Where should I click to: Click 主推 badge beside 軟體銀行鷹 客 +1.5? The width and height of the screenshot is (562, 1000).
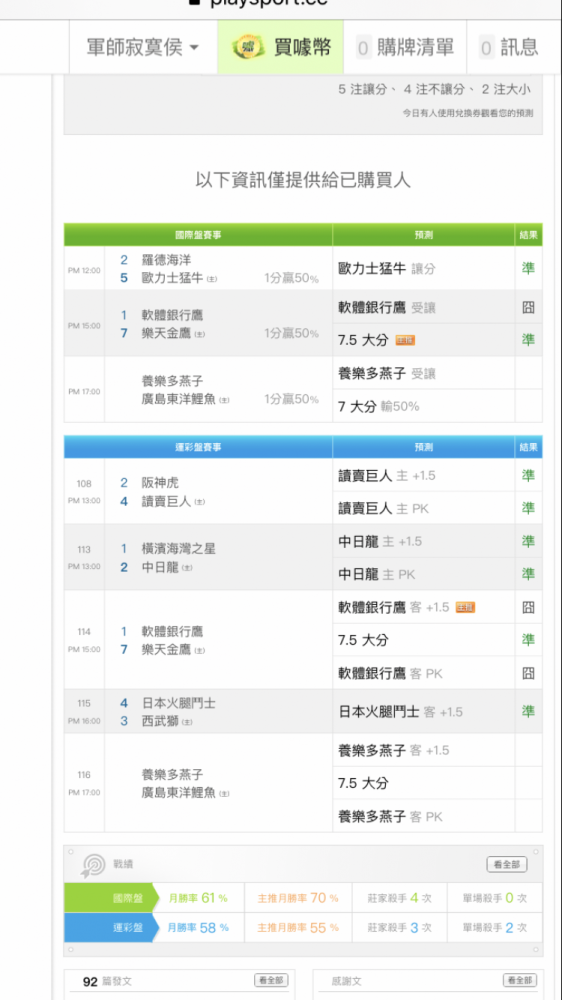(x=465, y=607)
